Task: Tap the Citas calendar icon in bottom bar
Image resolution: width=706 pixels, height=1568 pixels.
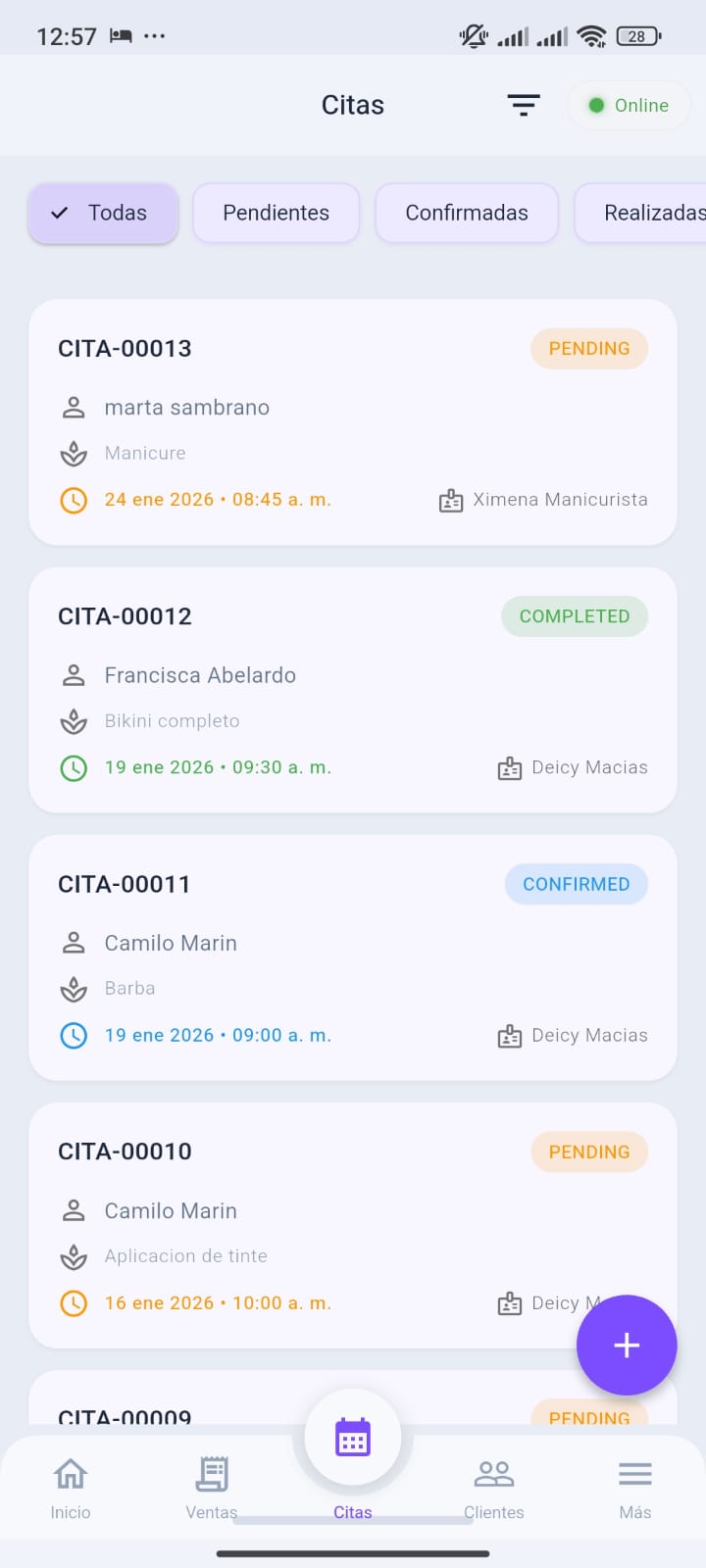Action: (353, 1439)
